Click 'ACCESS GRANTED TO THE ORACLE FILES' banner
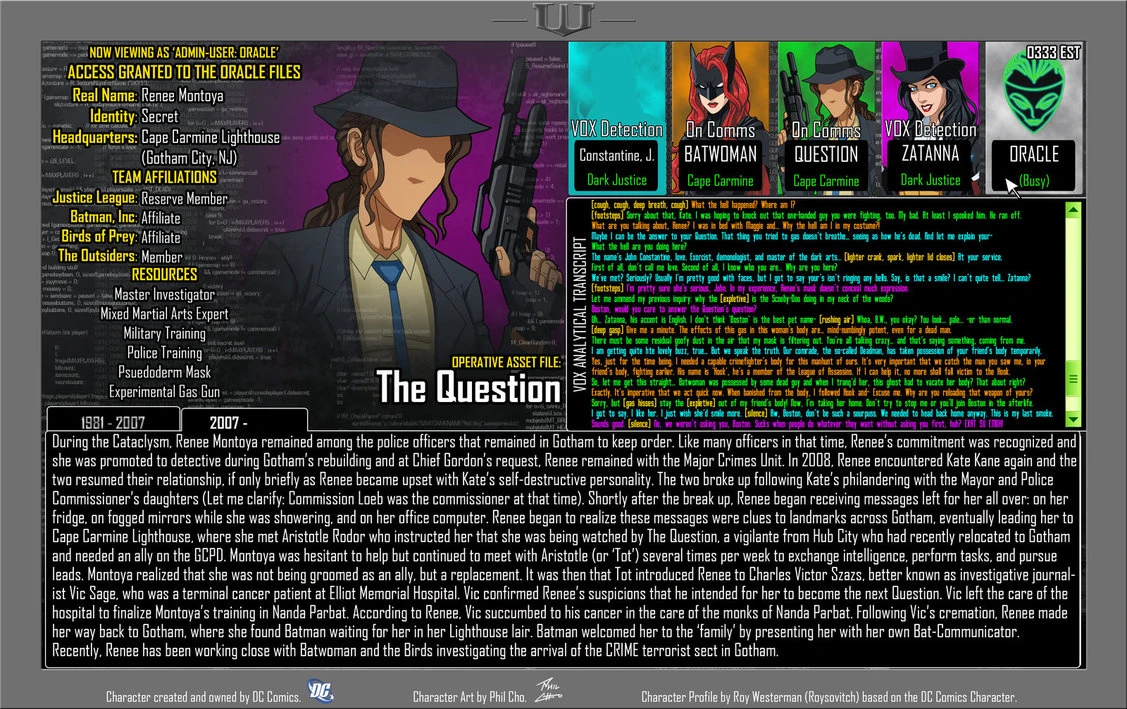This screenshot has width=1127, height=709. [184, 72]
